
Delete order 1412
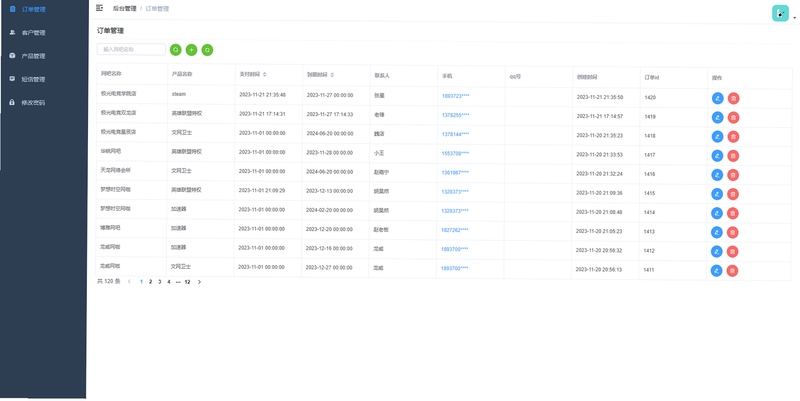point(732,252)
